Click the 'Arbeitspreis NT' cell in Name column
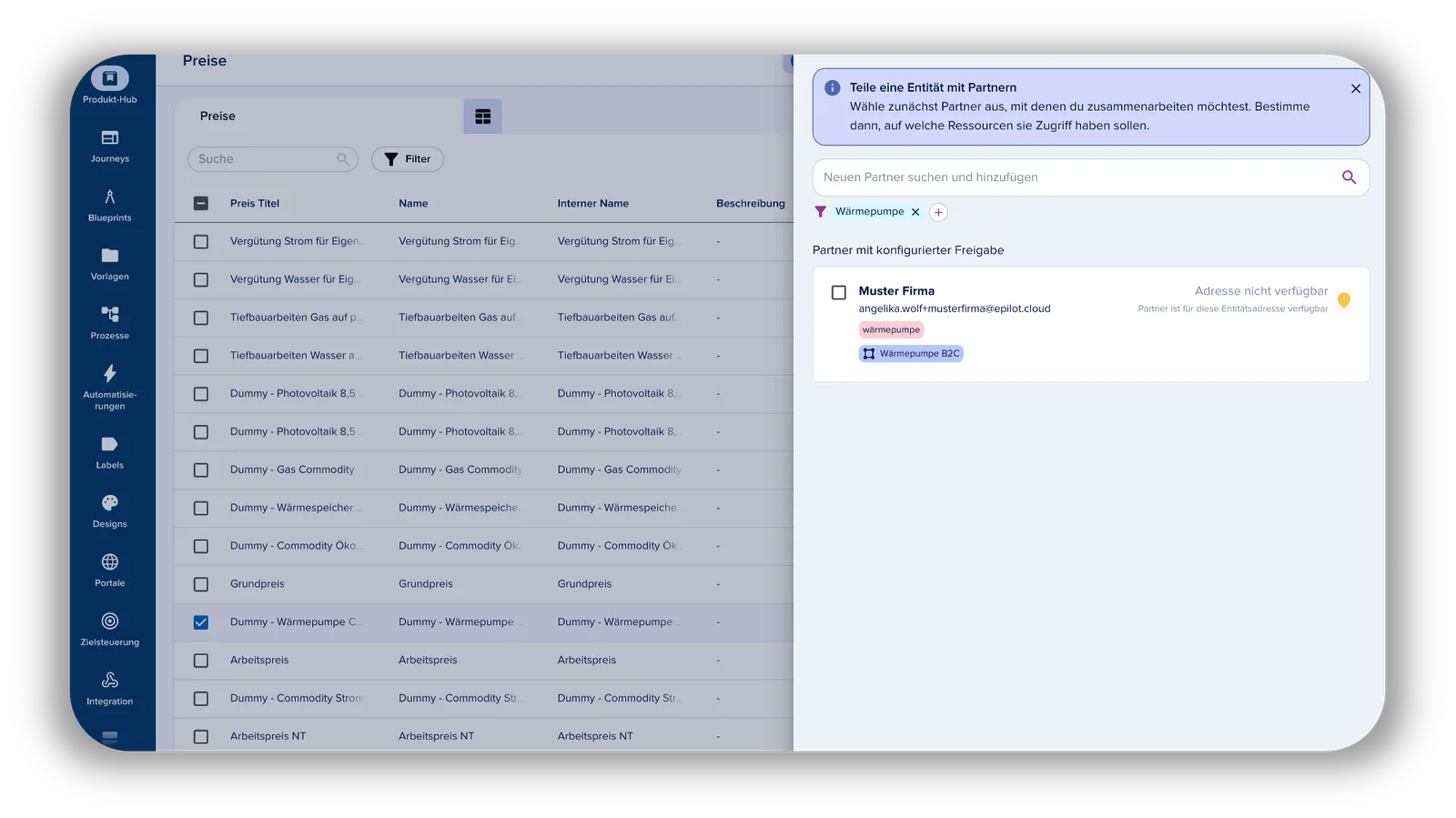This screenshot has height=818, width=1456. pyautogui.click(x=437, y=736)
